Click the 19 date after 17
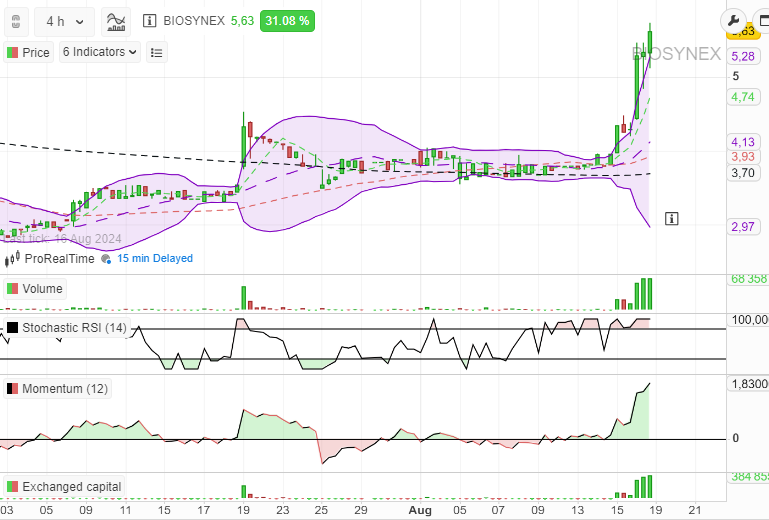769x520 pixels. 243,510
